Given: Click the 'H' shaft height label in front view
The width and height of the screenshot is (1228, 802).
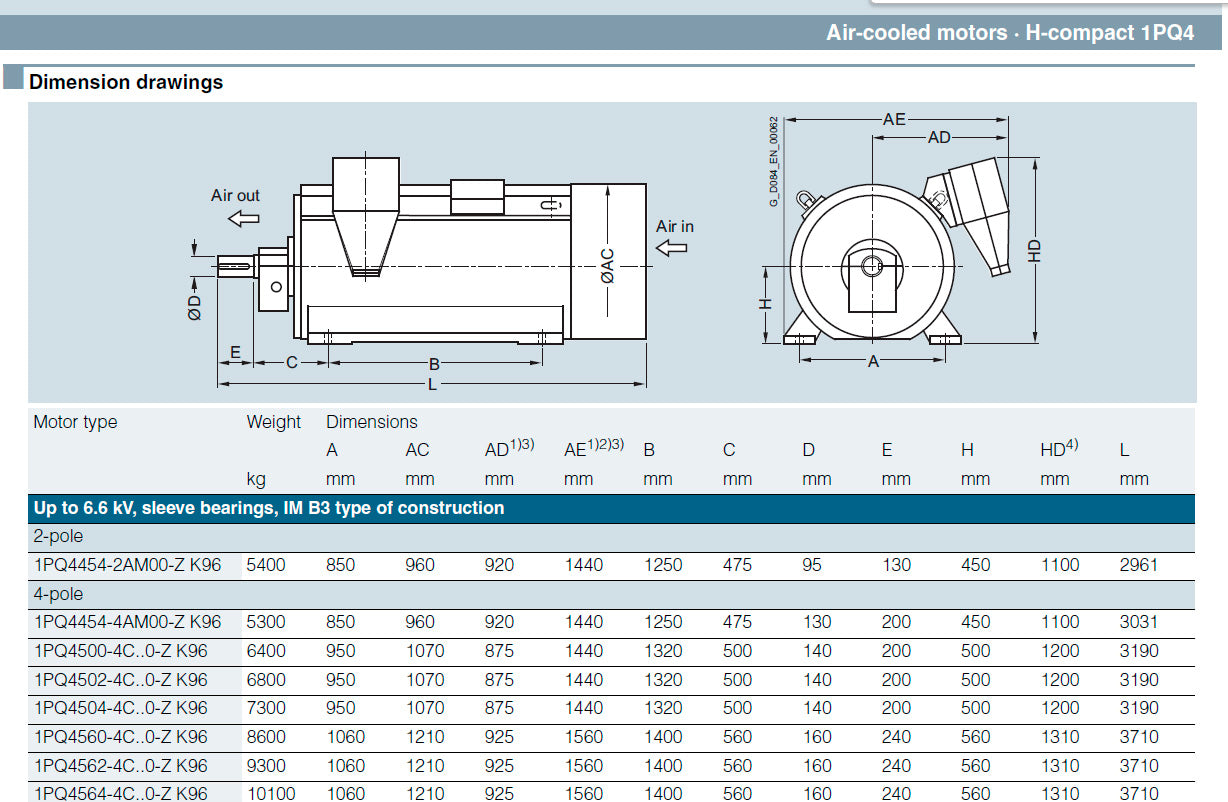Looking at the screenshot, I should pos(765,303).
